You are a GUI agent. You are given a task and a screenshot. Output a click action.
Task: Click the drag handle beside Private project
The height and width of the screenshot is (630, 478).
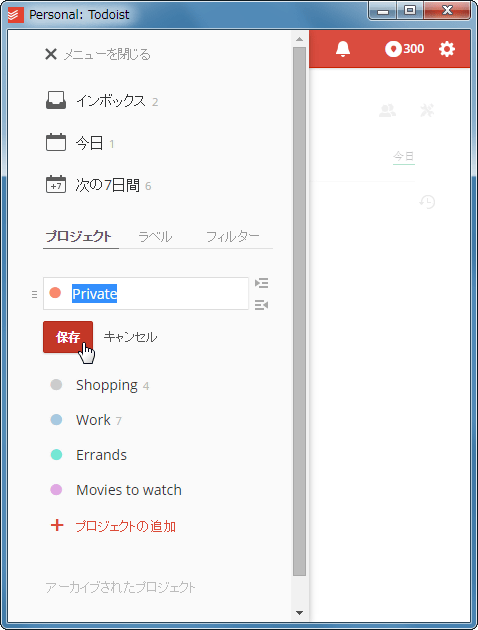pyautogui.click(x=34, y=295)
